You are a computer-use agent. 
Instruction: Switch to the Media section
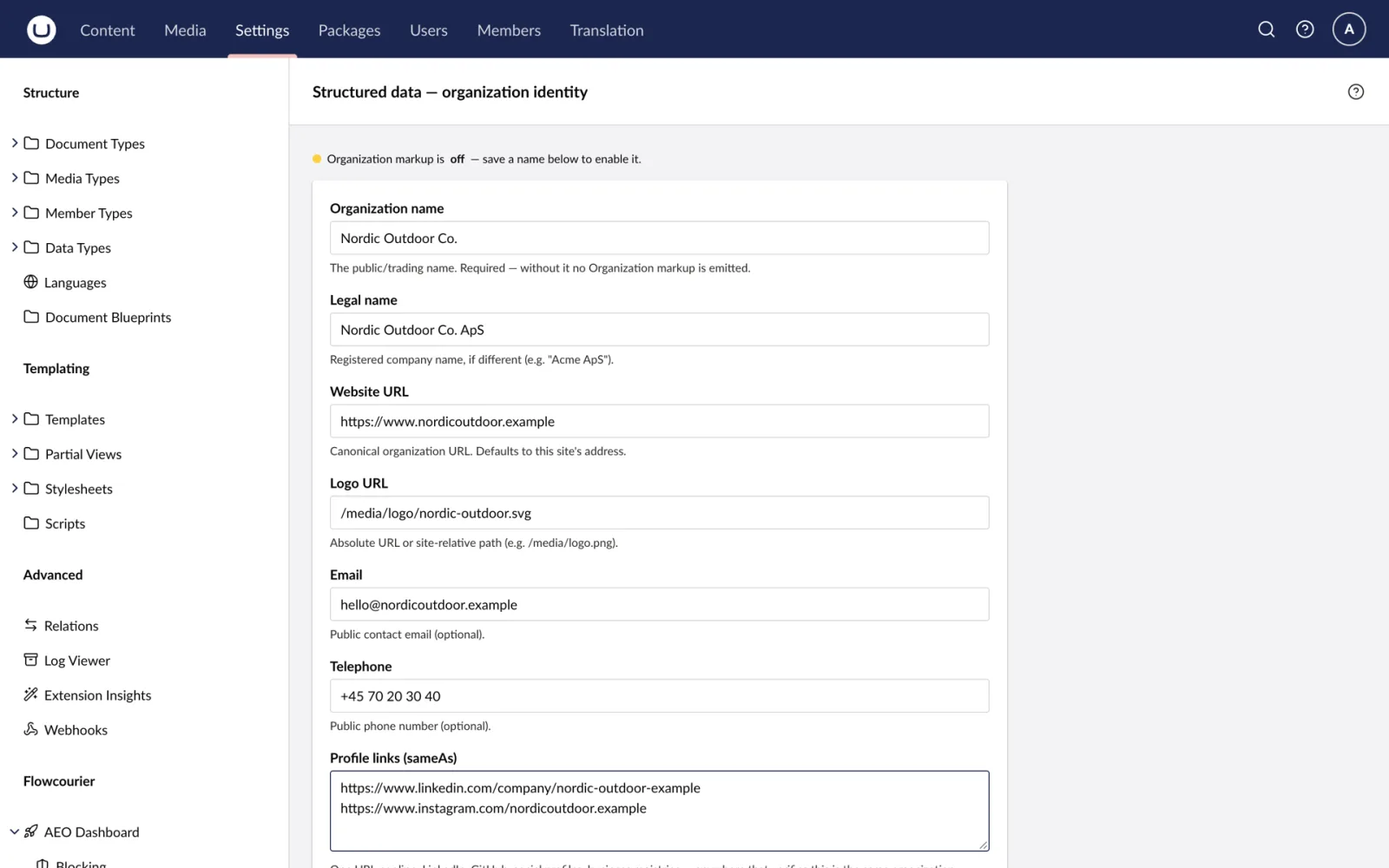tap(185, 30)
